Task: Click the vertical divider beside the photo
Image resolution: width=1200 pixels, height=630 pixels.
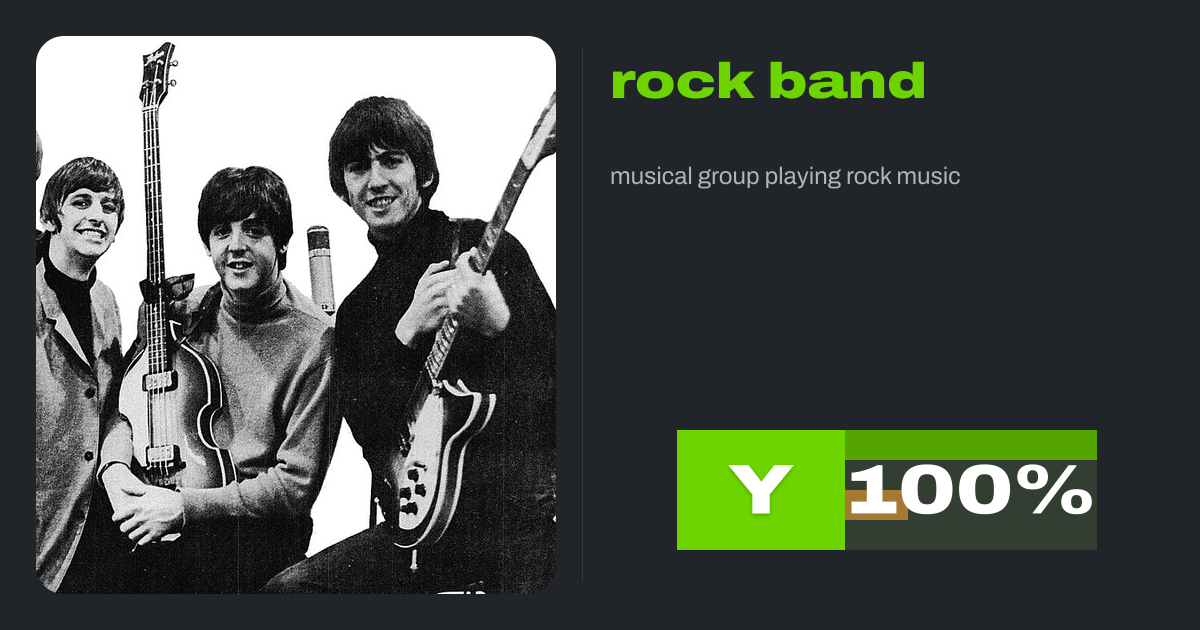Action: point(583,315)
